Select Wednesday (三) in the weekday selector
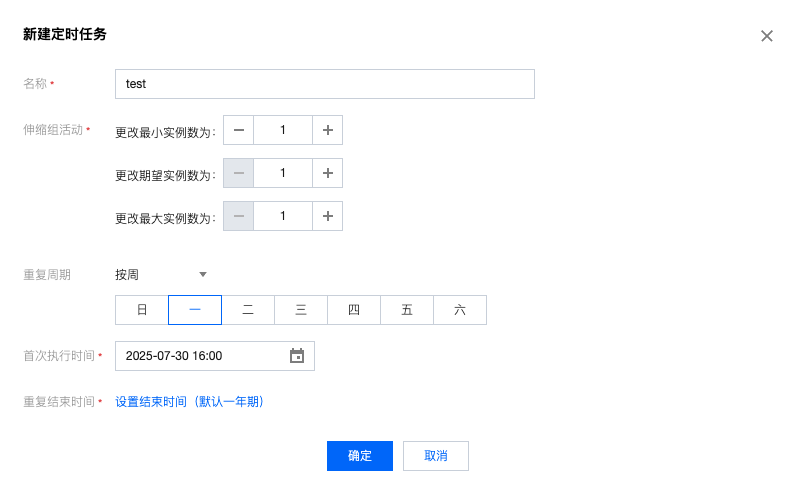 pyautogui.click(x=301, y=310)
